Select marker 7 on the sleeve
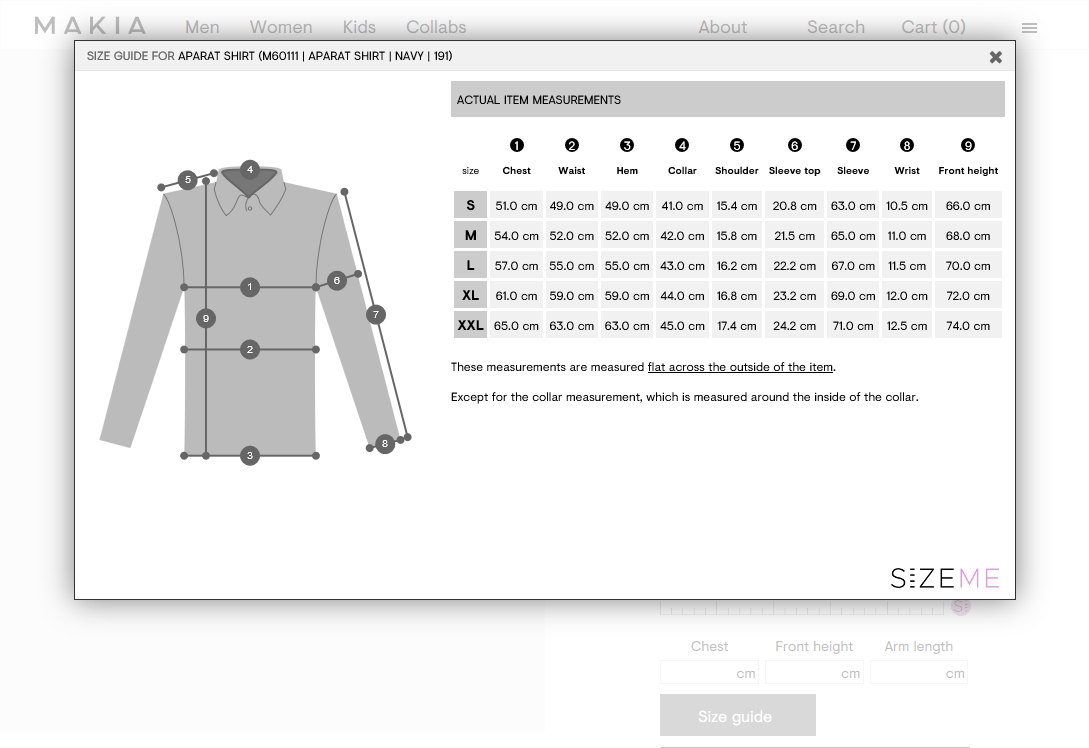The height and width of the screenshot is (748, 1089). tap(376, 315)
